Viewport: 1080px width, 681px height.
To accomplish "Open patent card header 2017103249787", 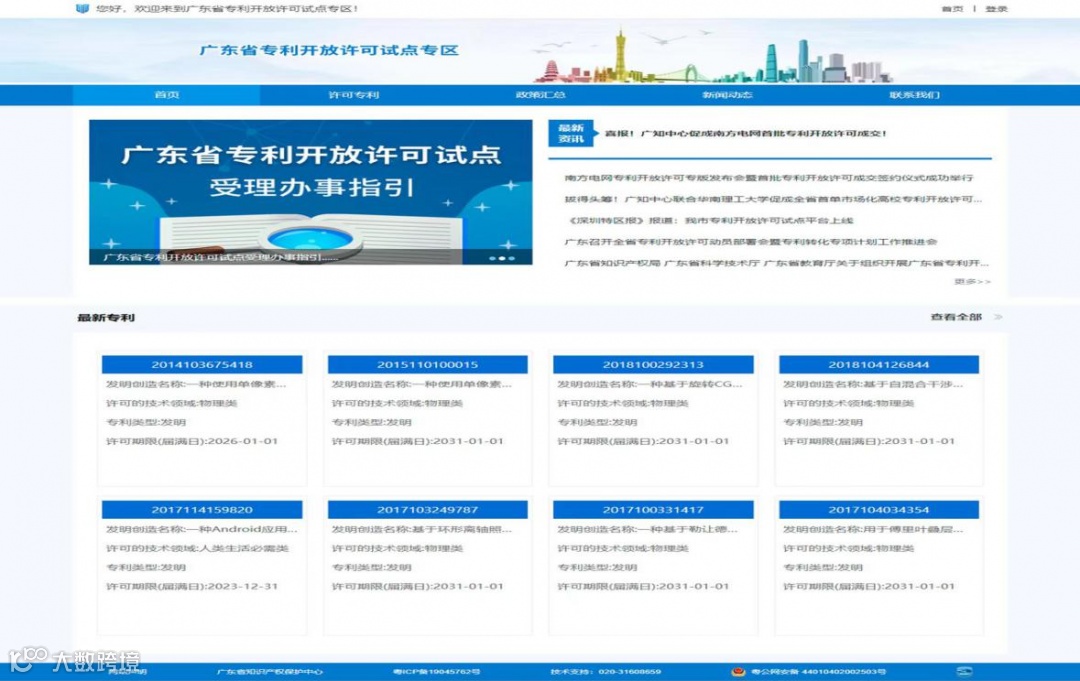I will [x=428, y=510].
